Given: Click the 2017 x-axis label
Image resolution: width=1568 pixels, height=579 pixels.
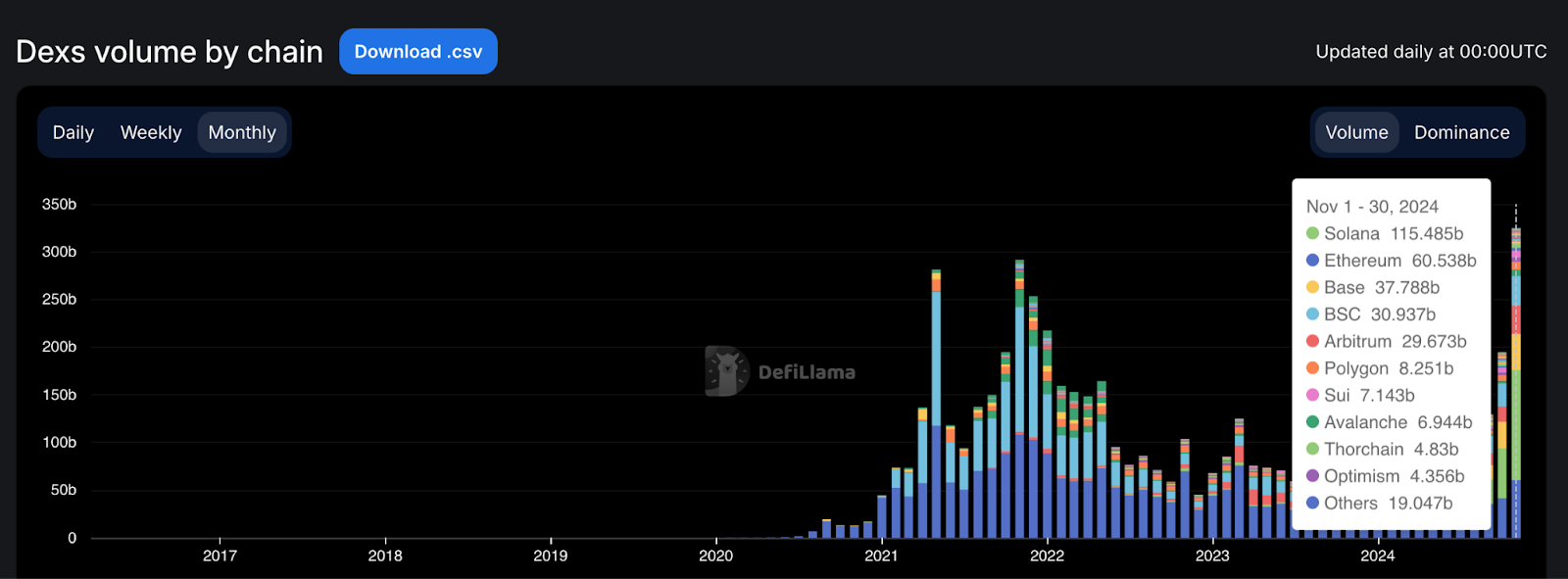Looking at the screenshot, I should pos(220,555).
